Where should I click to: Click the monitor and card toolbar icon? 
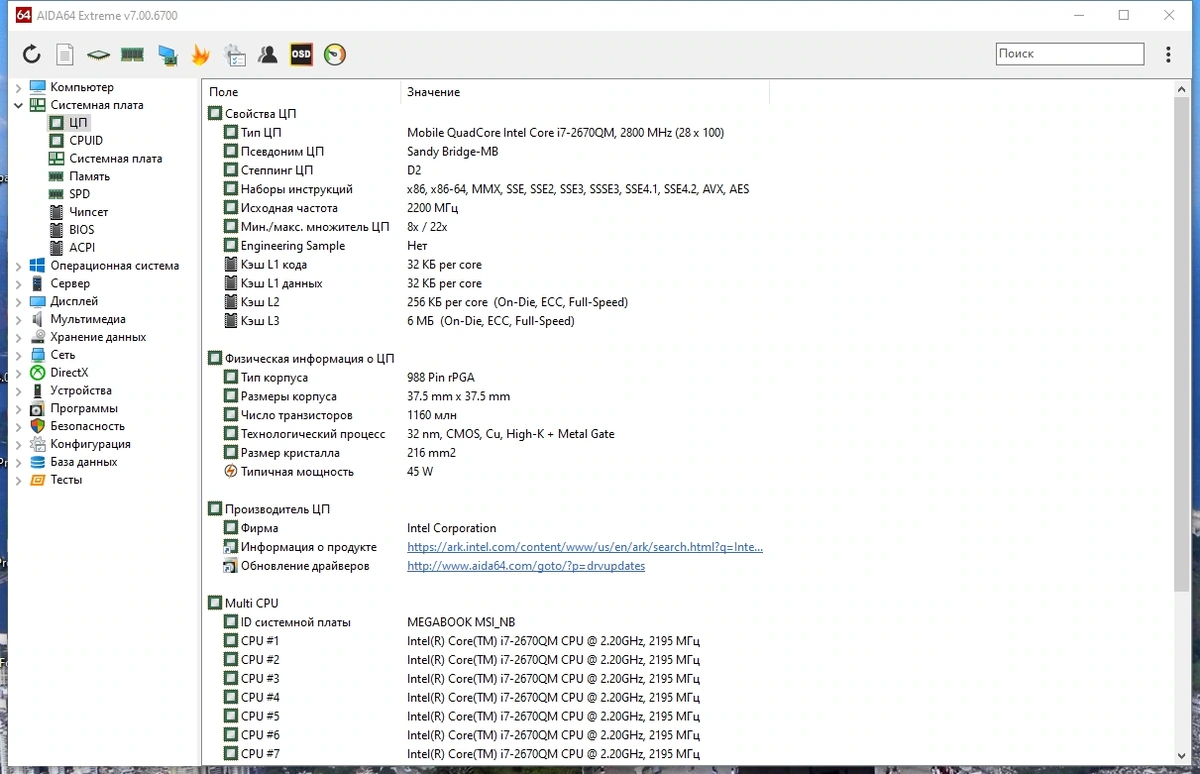coord(167,54)
